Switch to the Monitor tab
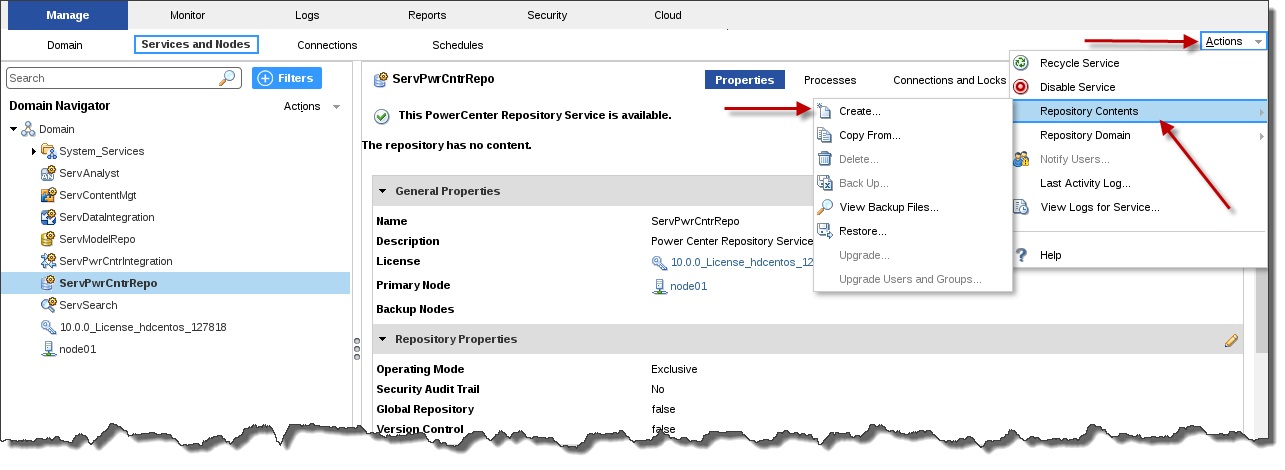Screen dimensions: 1285x470 coord(187,15)
